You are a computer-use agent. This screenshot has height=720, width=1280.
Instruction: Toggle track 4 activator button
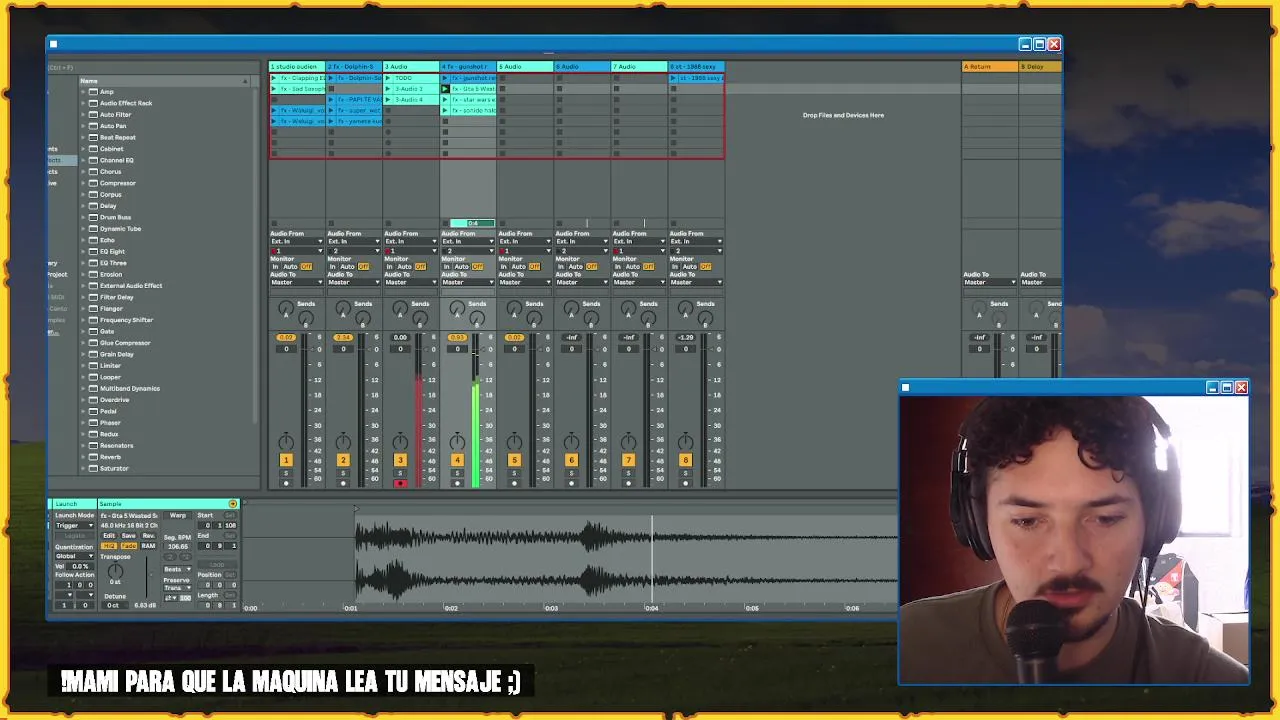(457, 460)
